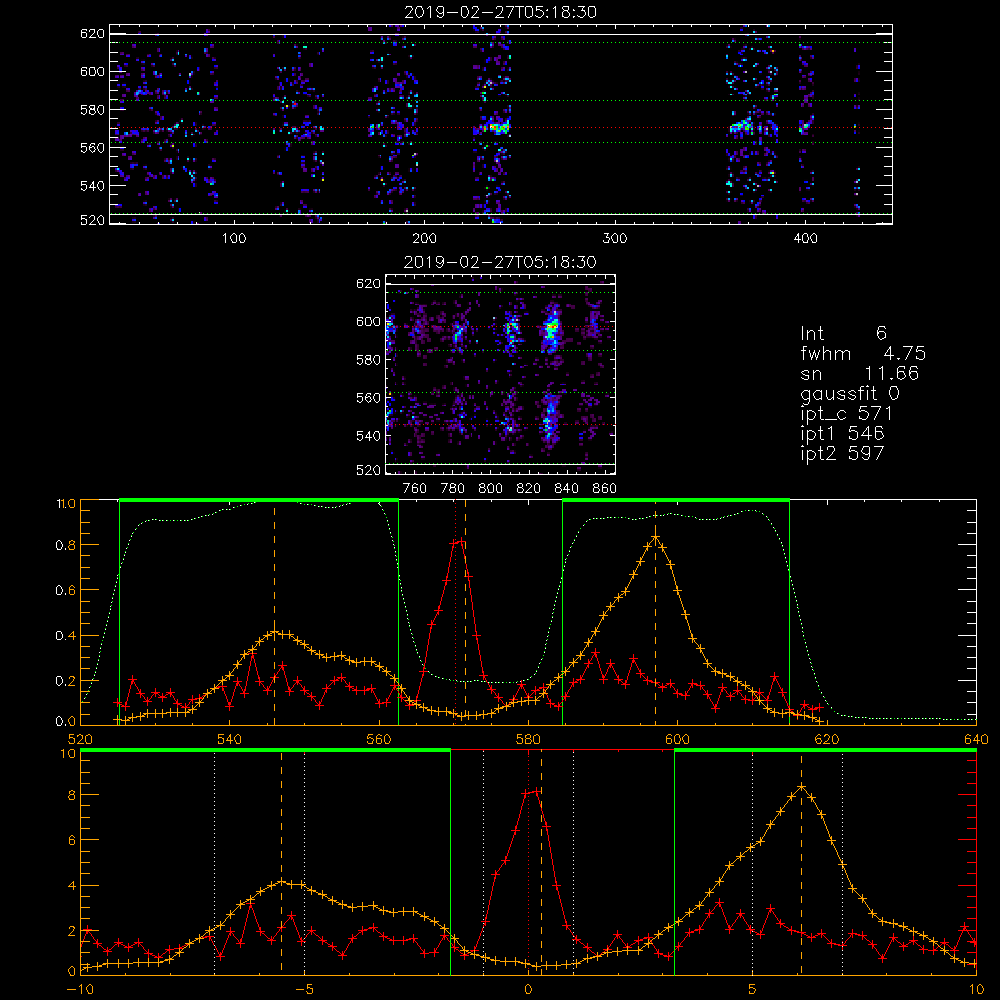Click x-axis label 780 under middle image
The height and width of the screenshot is (1000, 1000).
(453, 489)
